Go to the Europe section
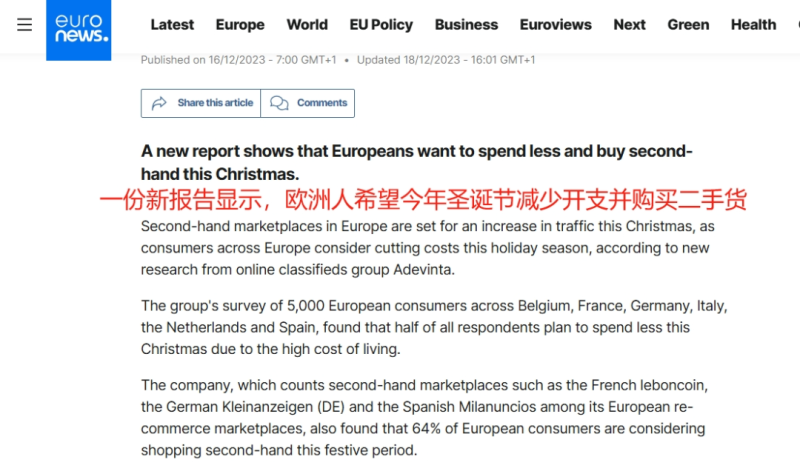 tap(240, 25)
